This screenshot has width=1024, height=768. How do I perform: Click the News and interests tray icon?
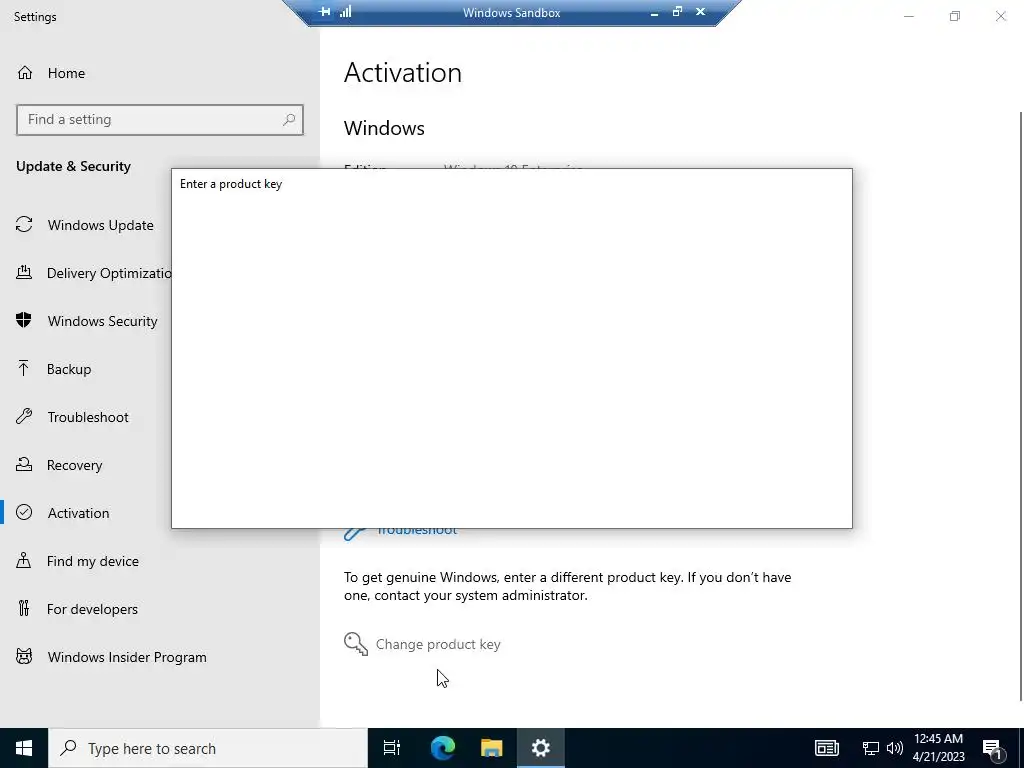[827, 748]
